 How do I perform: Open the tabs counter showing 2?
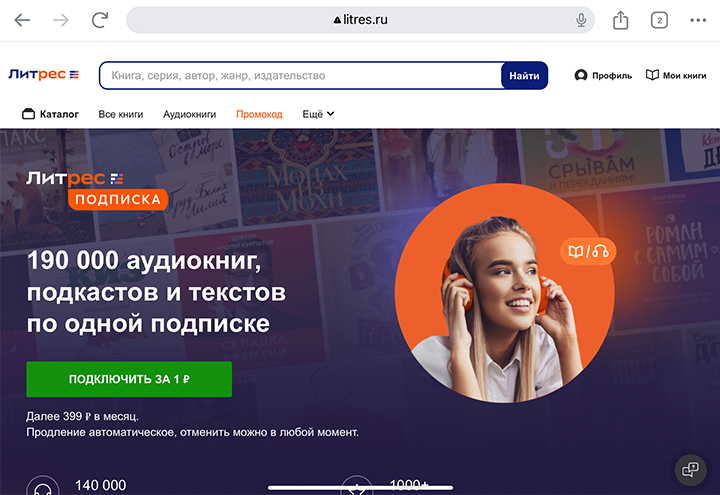(x=659, y=20)
